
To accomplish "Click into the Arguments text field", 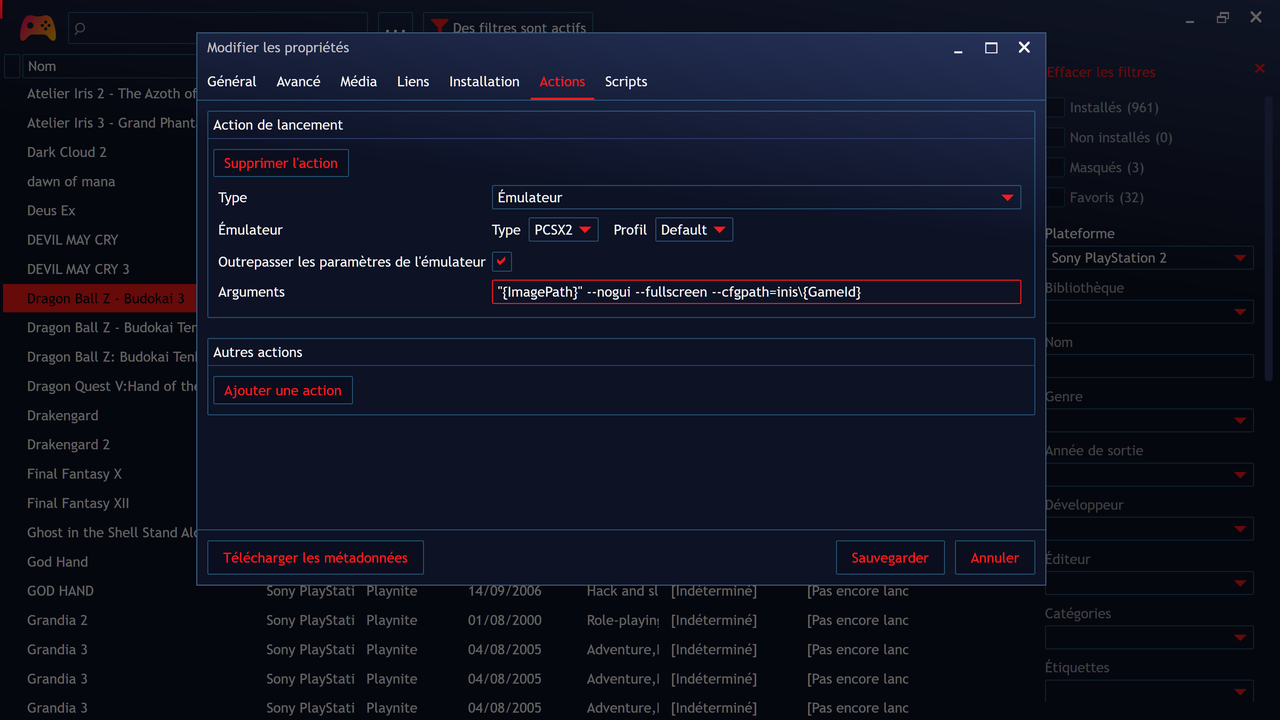I will pos(756,292).
